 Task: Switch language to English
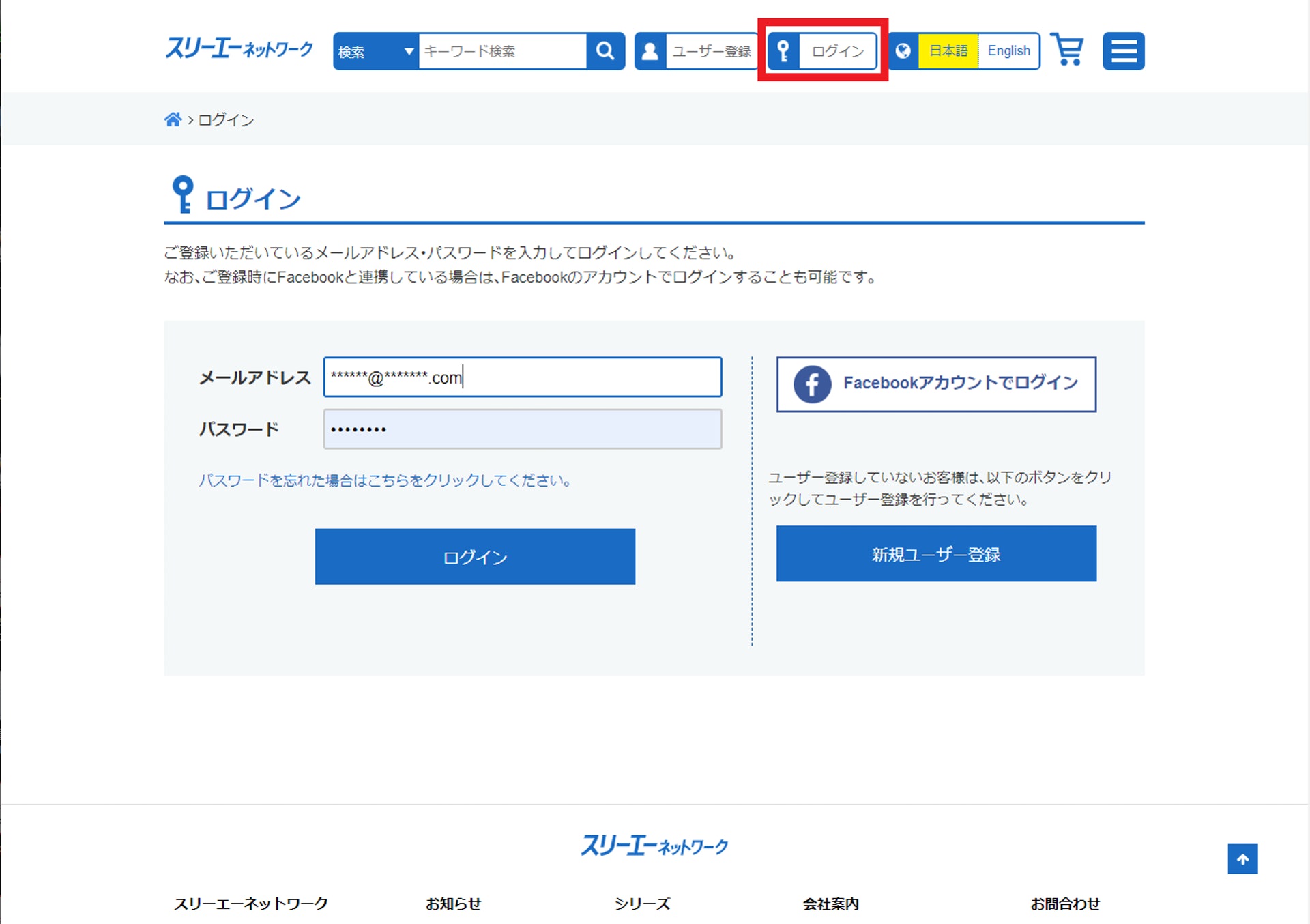(1008, 51)
